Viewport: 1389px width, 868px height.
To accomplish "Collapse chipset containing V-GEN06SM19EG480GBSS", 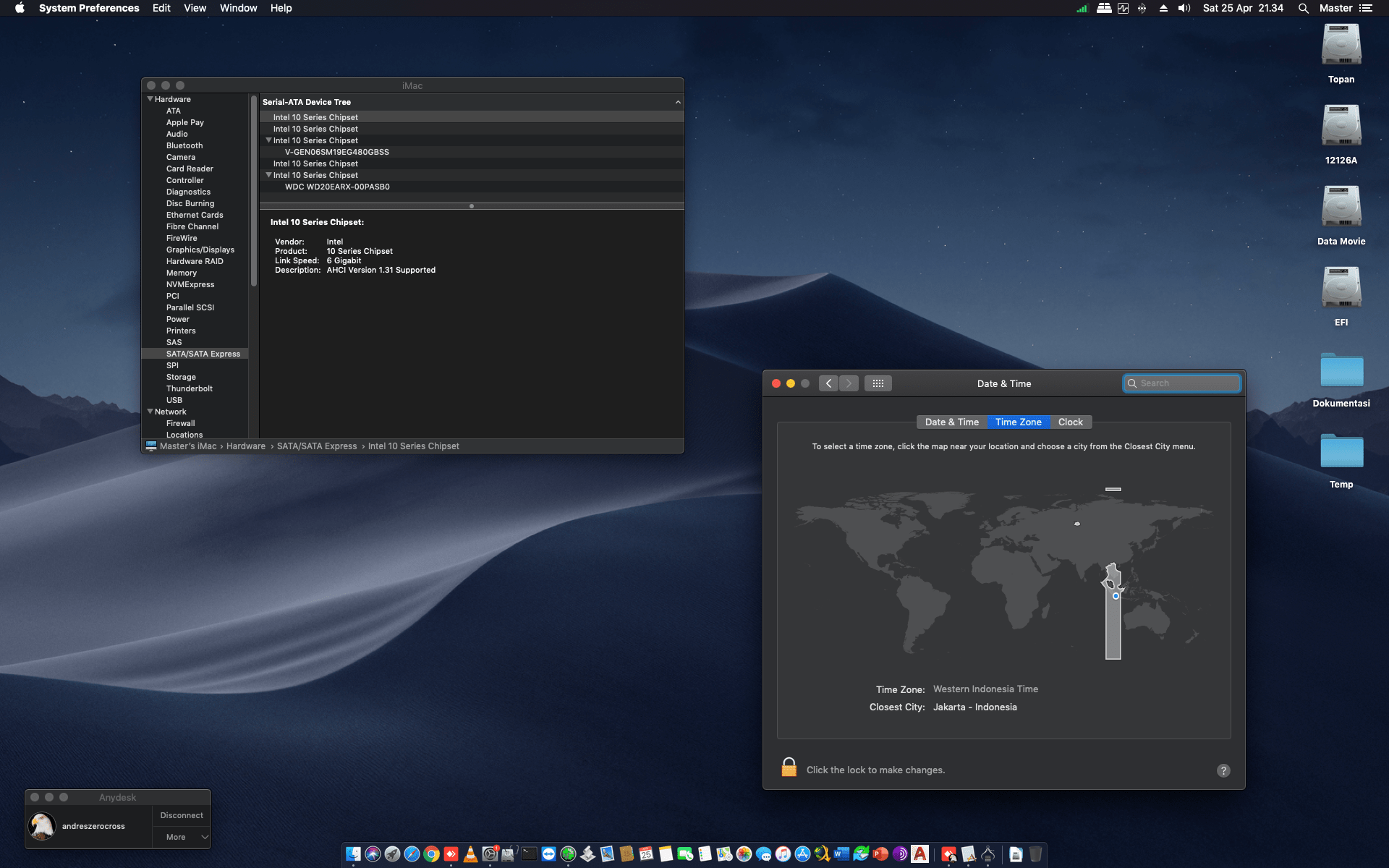I will 268,140.
